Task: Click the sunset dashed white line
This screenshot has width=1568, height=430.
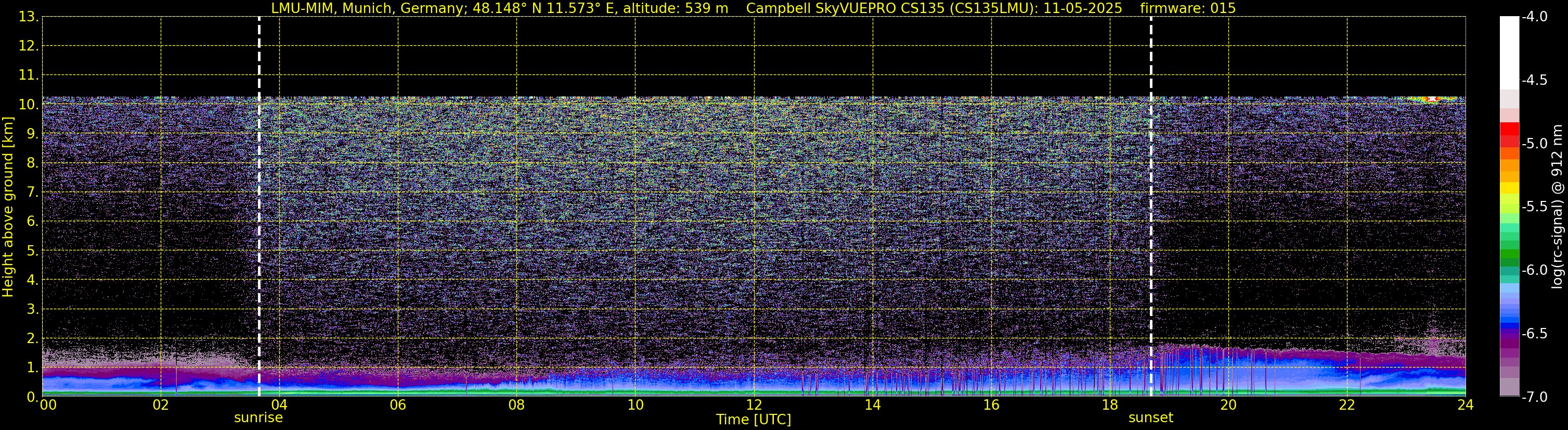Action: click(x=1151, y=207)
